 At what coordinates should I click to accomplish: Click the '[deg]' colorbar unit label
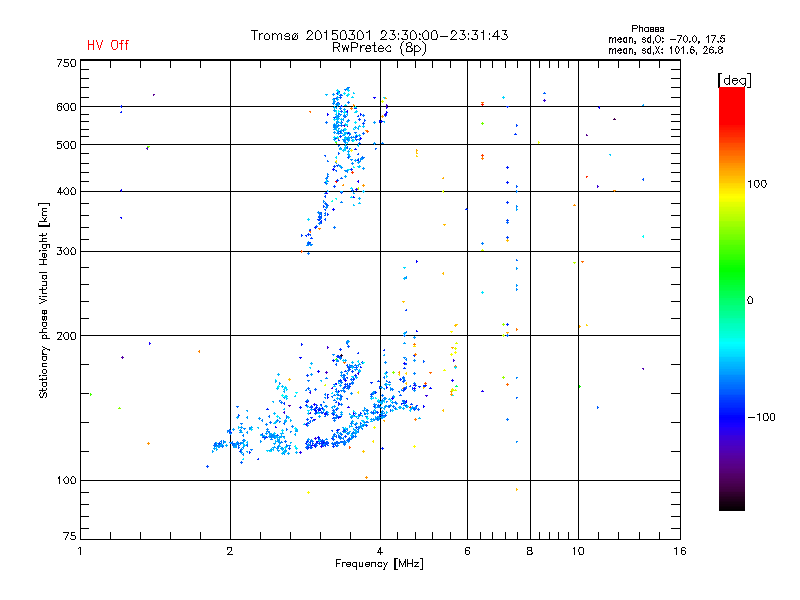(x=734, y=80)
